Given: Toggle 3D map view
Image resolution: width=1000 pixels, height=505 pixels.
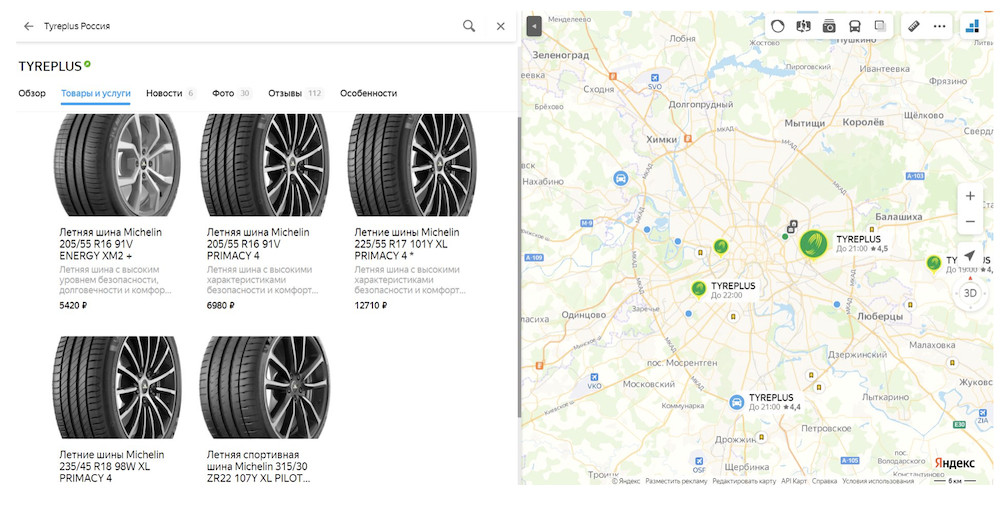Looking at the screenshot, I should tap(970, 293).
